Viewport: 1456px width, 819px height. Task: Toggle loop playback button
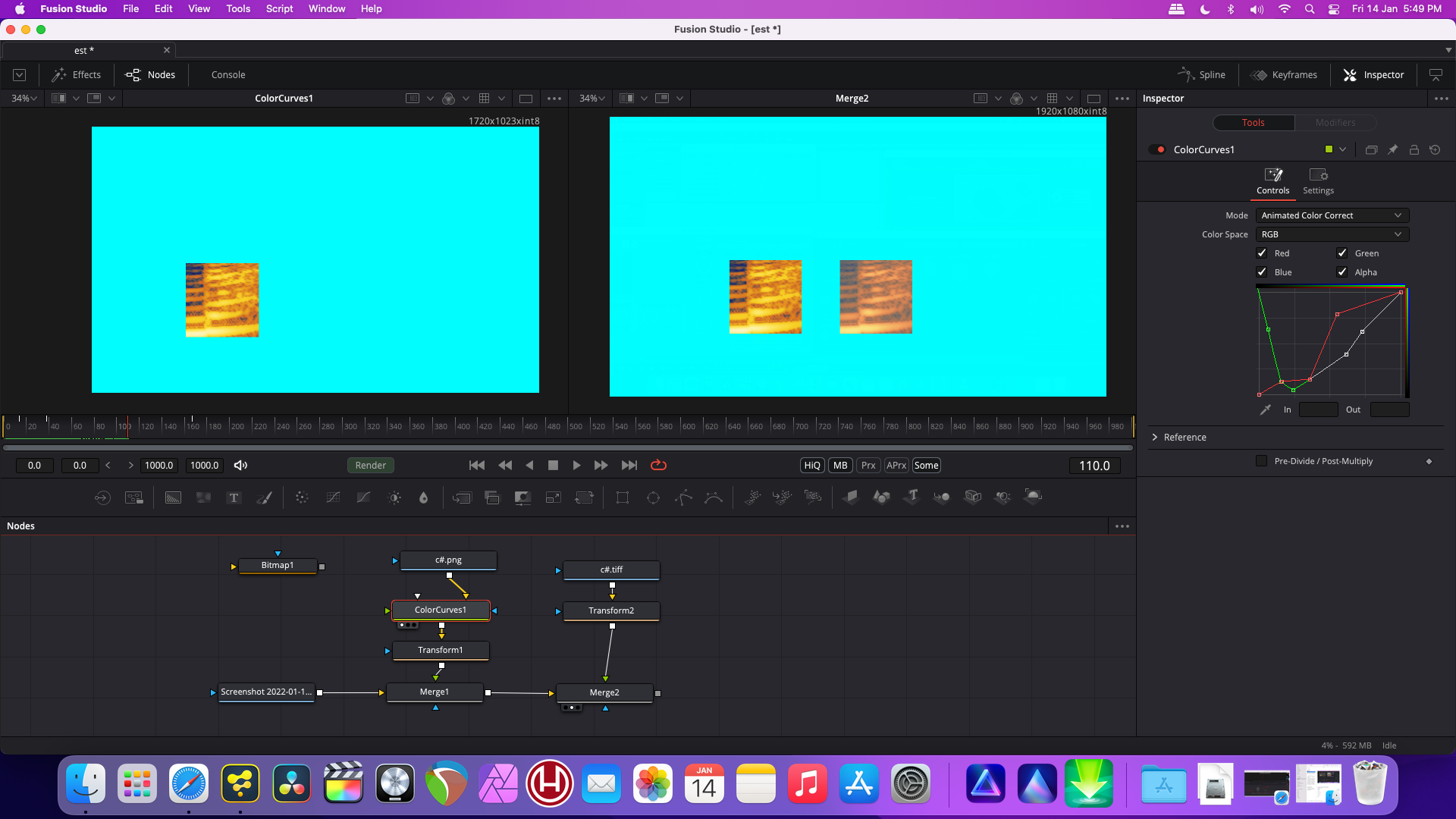click(658, 466)
